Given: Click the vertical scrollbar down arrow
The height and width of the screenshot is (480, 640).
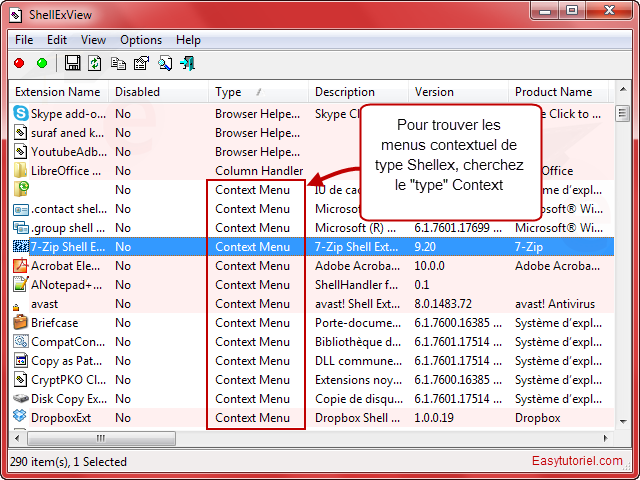Looking at the screenshot, I should (x=623, y=421).
